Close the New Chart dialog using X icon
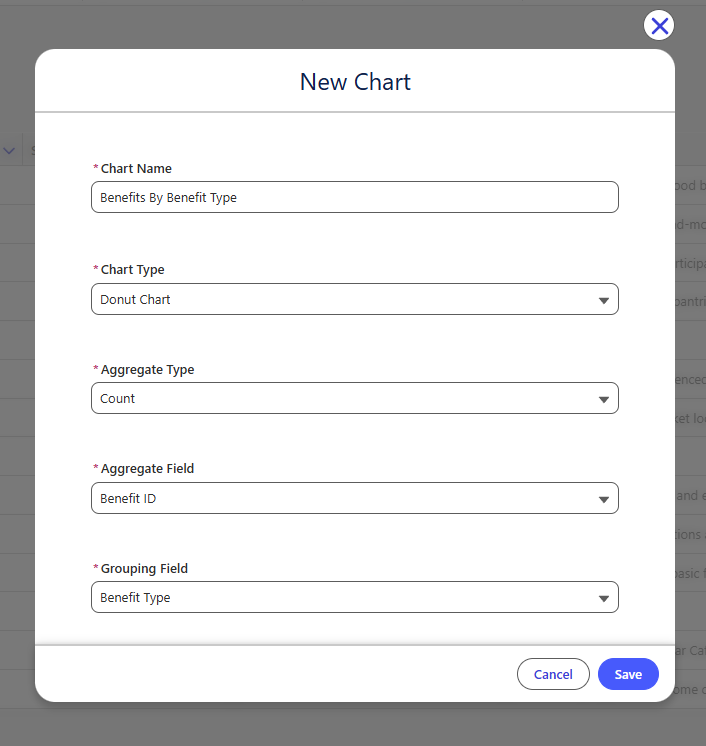The width and height of the screenshot is (706, 746). [x=659, y=26]
